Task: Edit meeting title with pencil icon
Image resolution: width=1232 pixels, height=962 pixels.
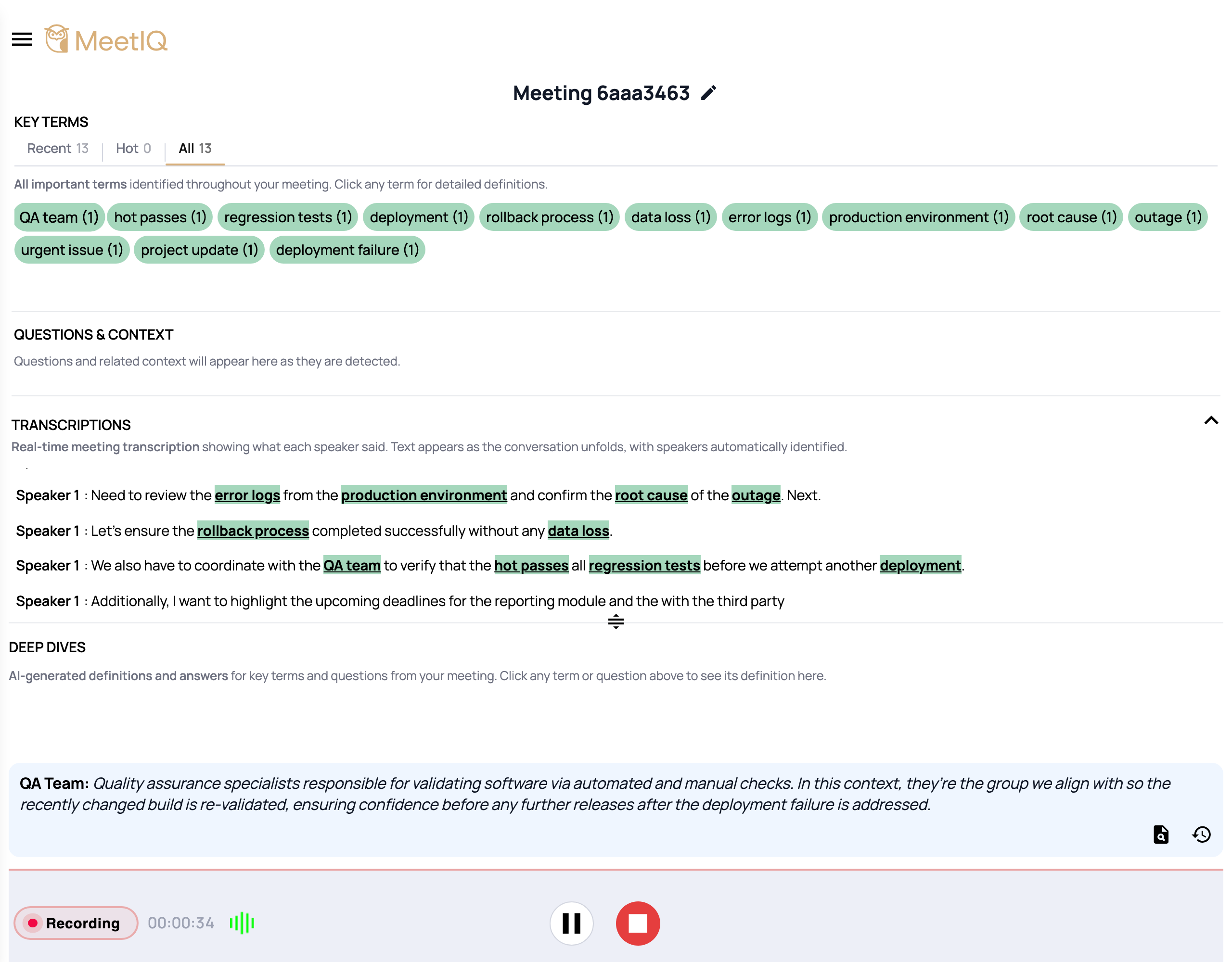Action: (x=708, y=93)
